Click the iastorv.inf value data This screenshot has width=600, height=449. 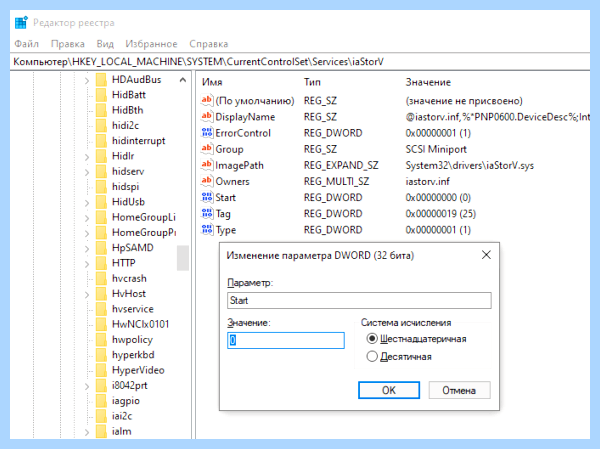coord(427,181)
